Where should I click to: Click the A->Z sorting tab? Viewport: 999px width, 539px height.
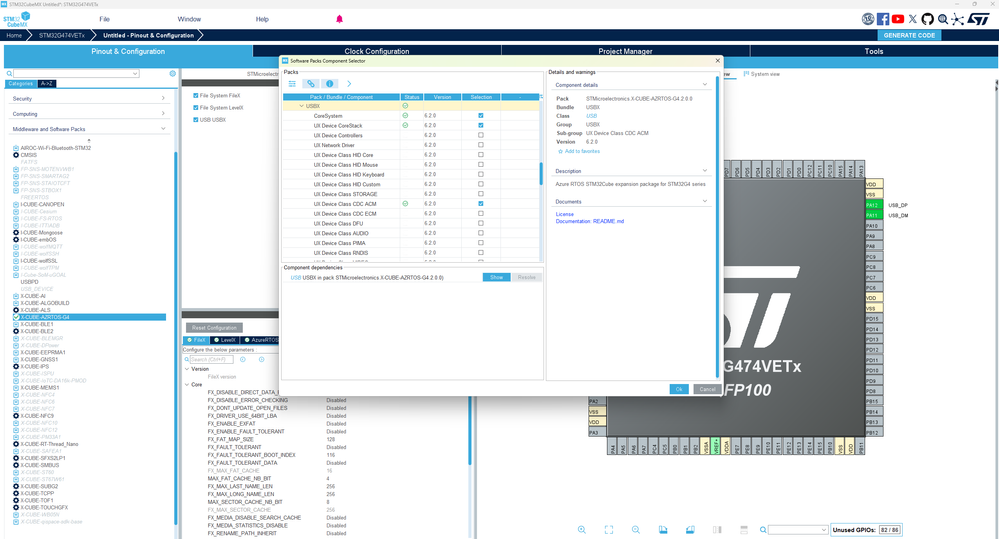(47, 83)
